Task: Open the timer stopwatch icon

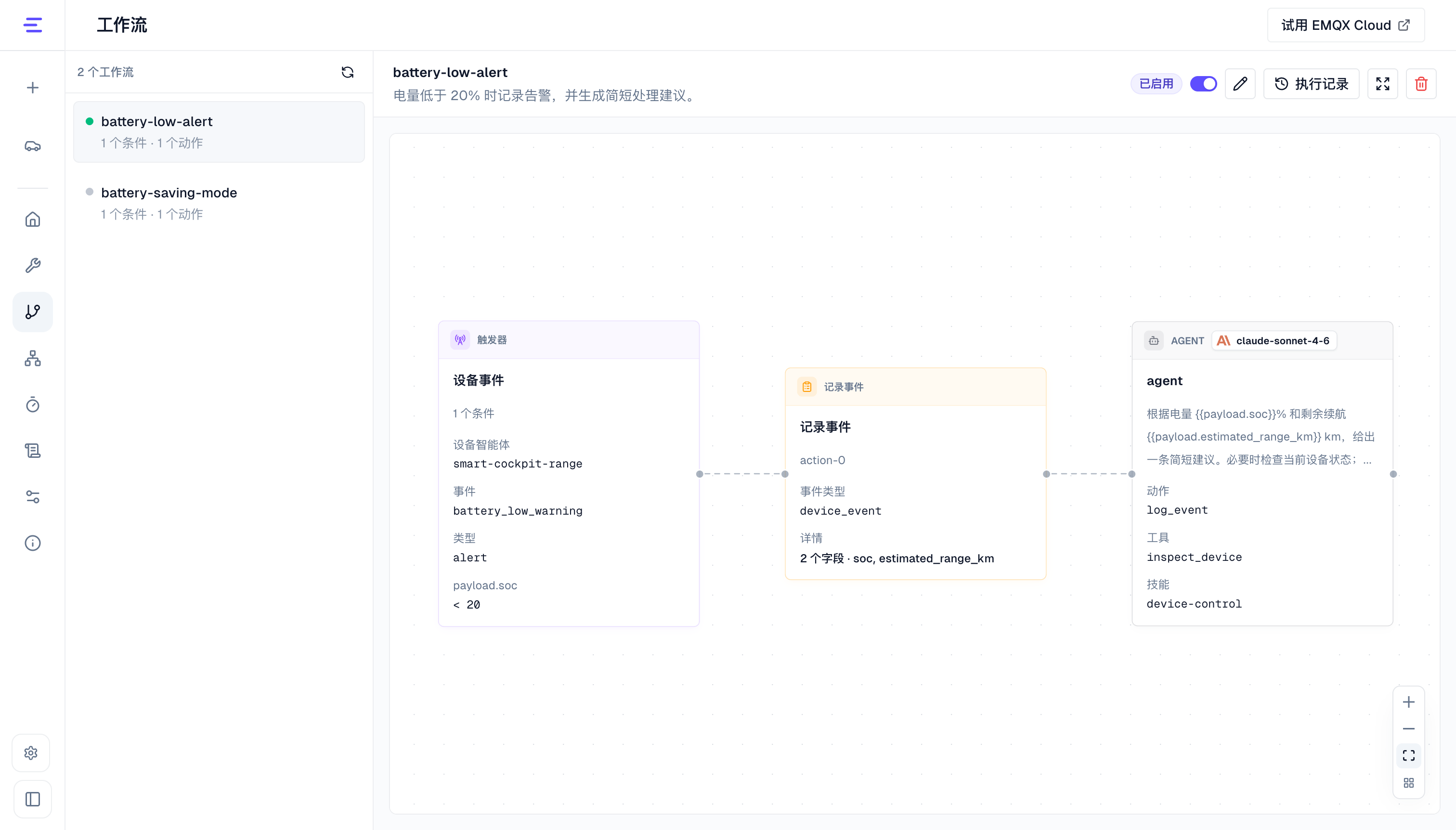Action: pos(32,405)
